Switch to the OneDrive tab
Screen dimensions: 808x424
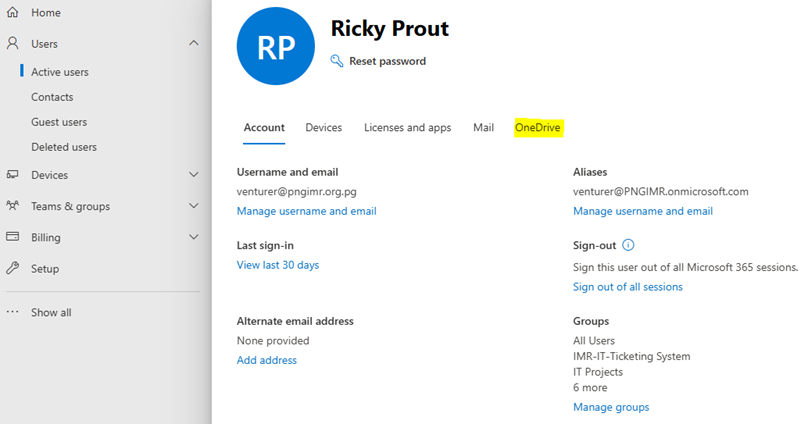(x=537, y=128)
